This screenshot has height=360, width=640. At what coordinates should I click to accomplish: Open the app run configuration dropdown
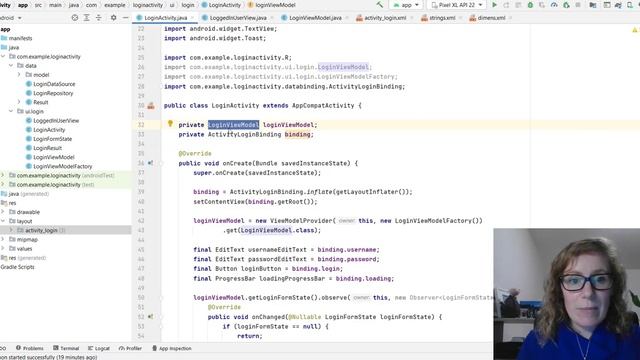pyautogui.click(x=406, y=5)
